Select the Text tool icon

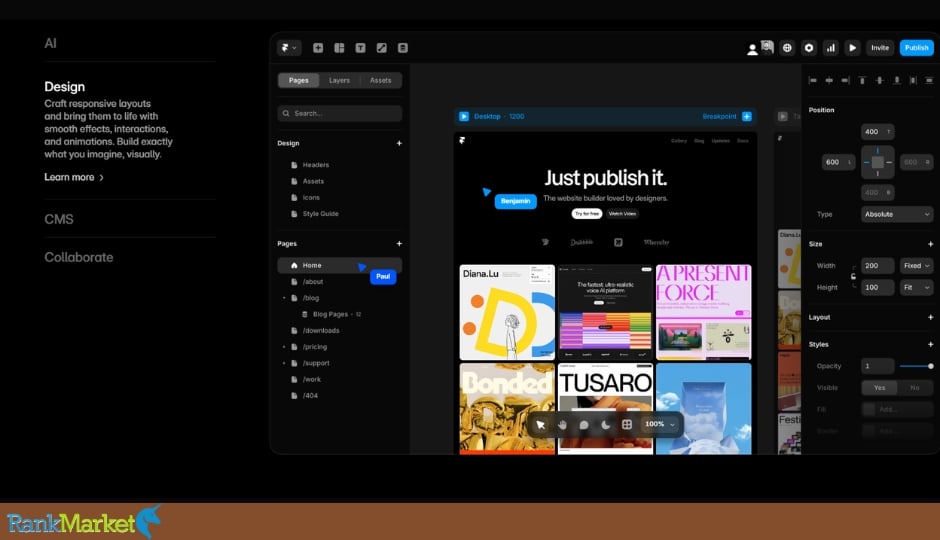click(360, 48)
